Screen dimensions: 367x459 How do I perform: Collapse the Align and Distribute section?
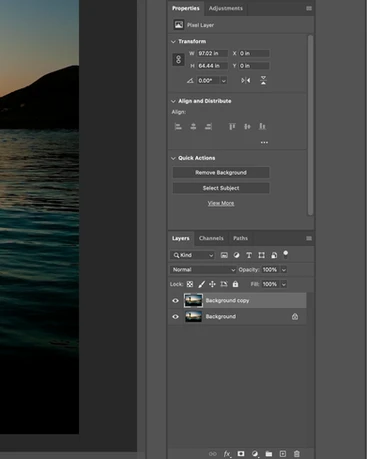(173, 101)
